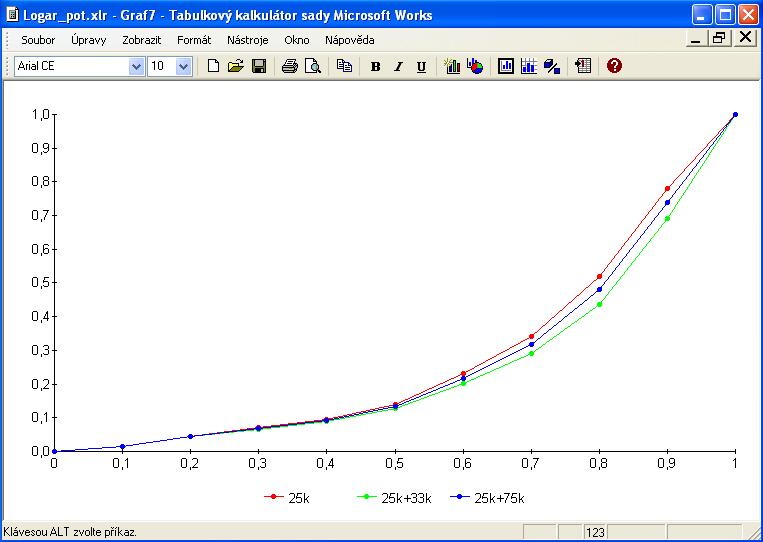The image size is (763, 542).
Task: Toggle bold formatting
Action: pyautogui.click(x=375, y=67)
